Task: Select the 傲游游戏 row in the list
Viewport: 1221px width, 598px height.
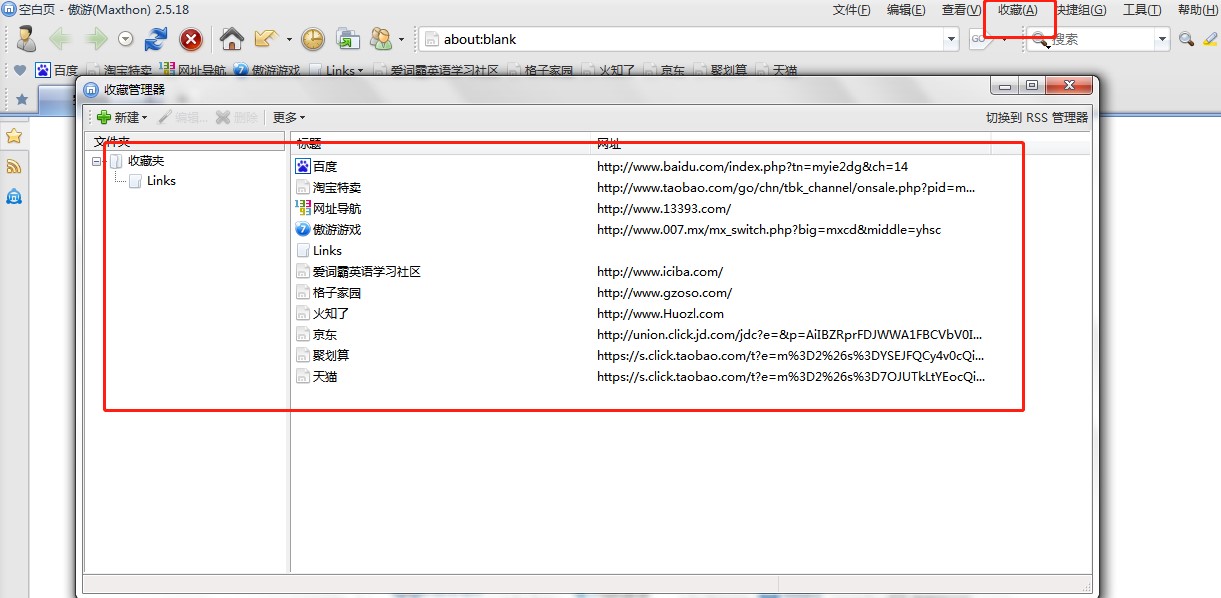Action: [690, 229]
